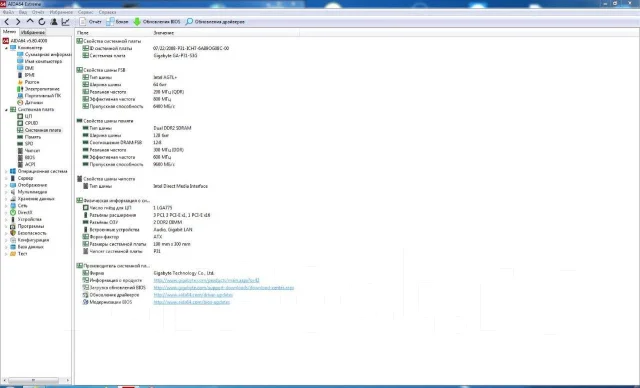Go up one level with the up arrow icon
The height and width of the screenshot is (388, 640).
[30, 21]
